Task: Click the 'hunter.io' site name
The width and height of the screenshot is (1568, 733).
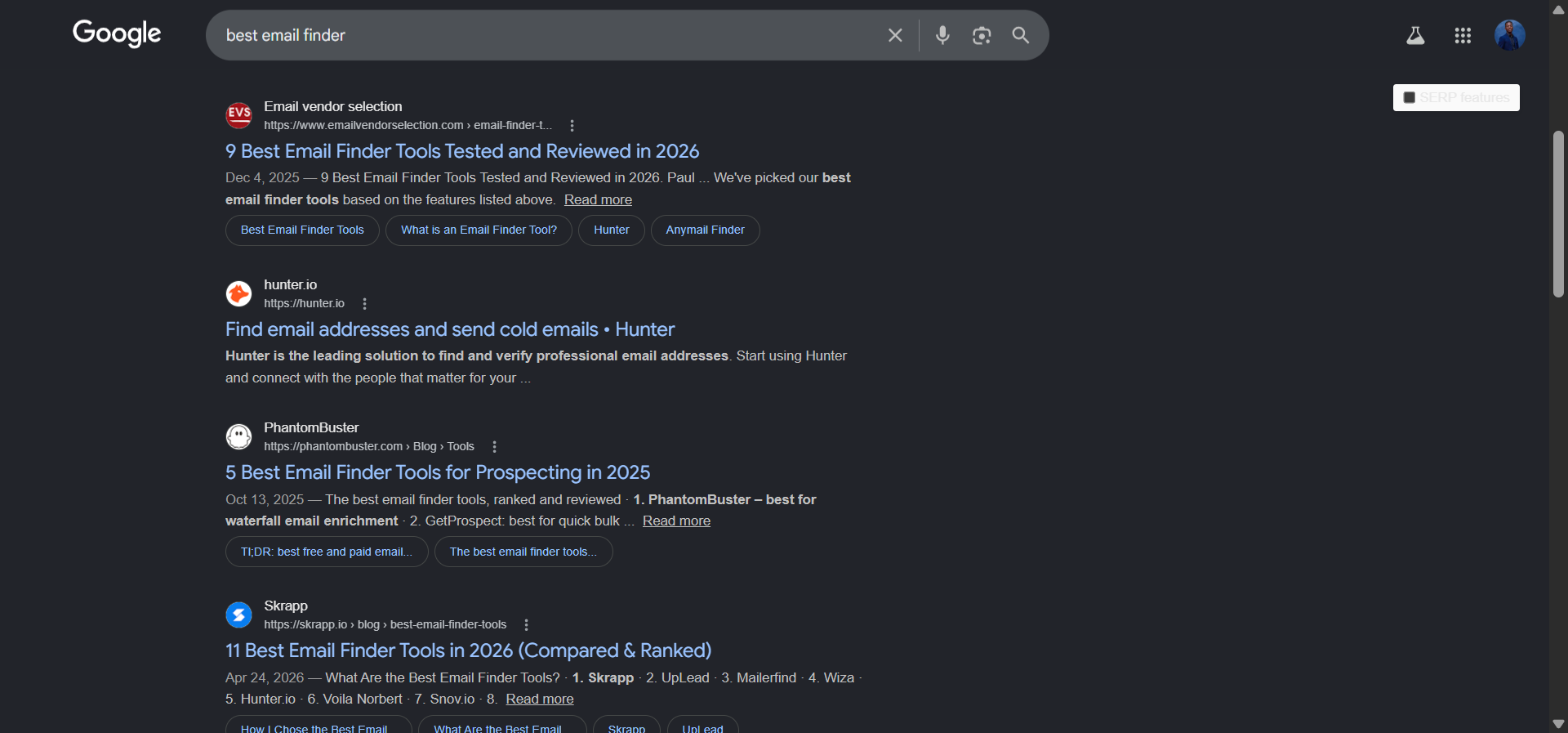Action: click(x=290, y=284)
